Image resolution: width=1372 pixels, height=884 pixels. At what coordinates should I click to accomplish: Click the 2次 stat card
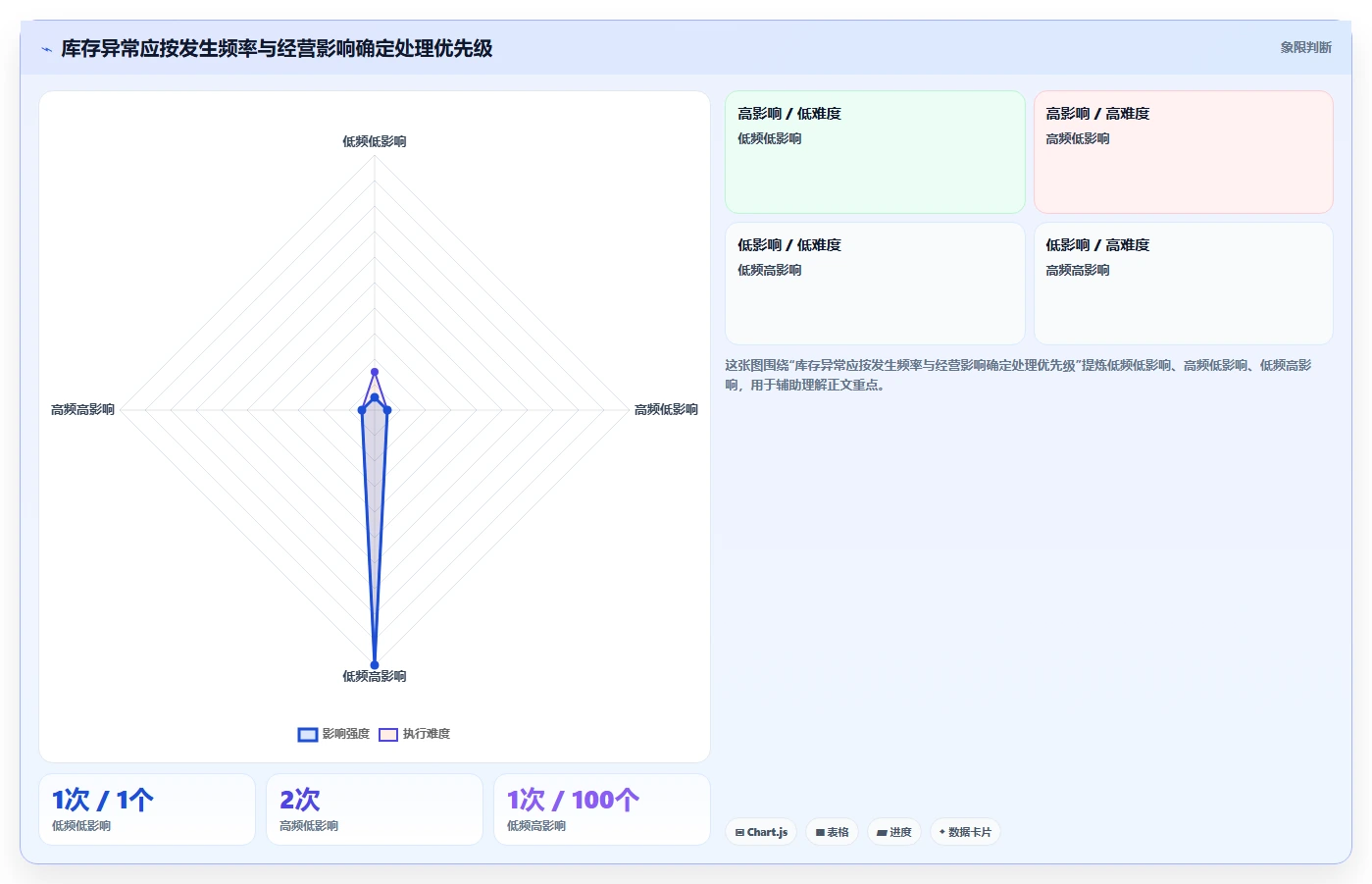375,809
